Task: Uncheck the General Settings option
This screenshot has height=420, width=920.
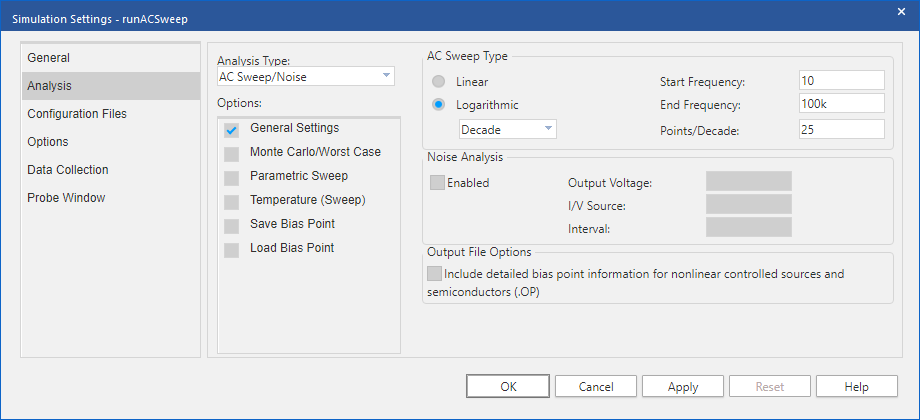Action: [x=232, y=130]
